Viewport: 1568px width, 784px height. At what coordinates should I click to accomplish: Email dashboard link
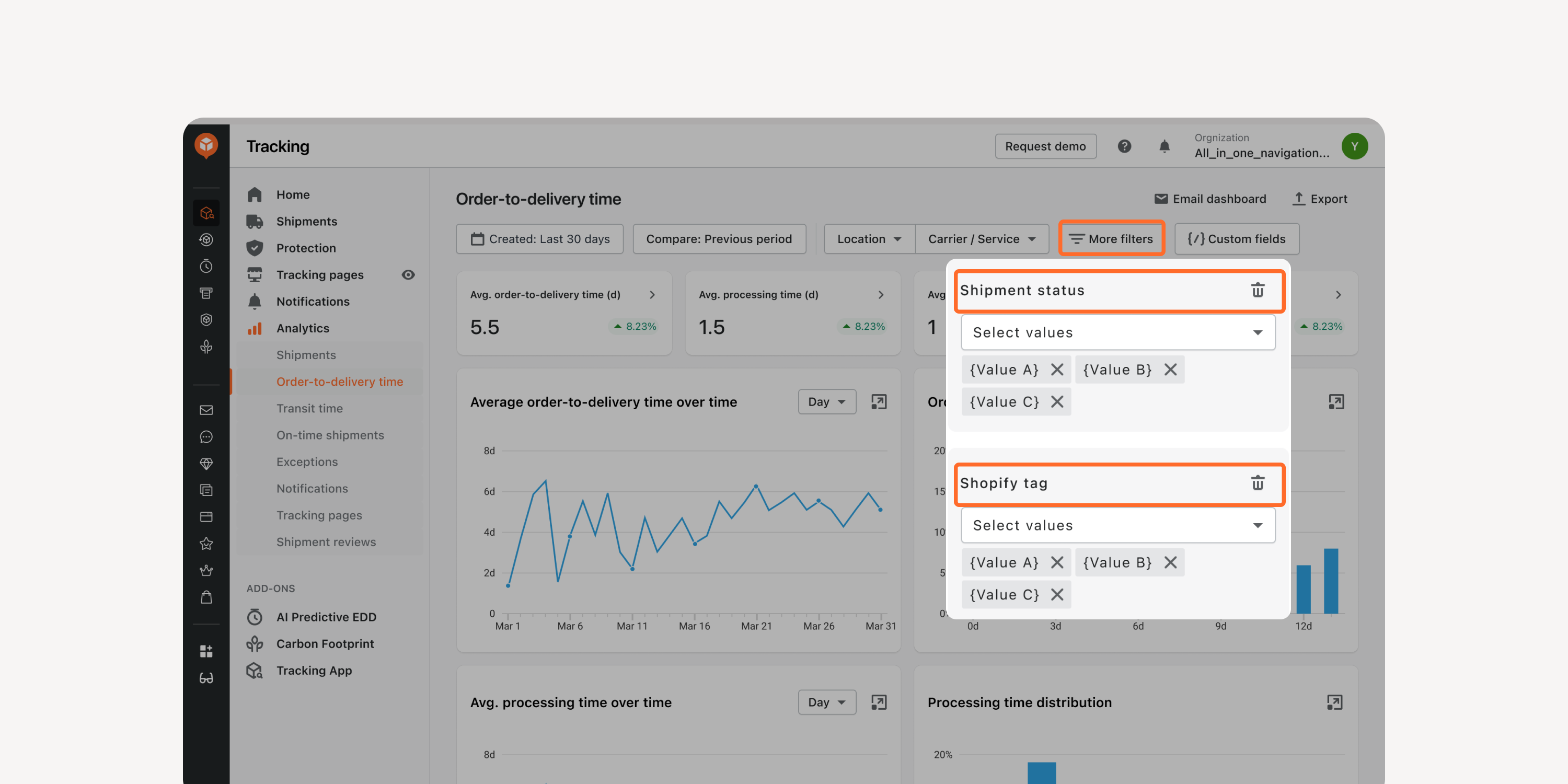[1210, 199]
